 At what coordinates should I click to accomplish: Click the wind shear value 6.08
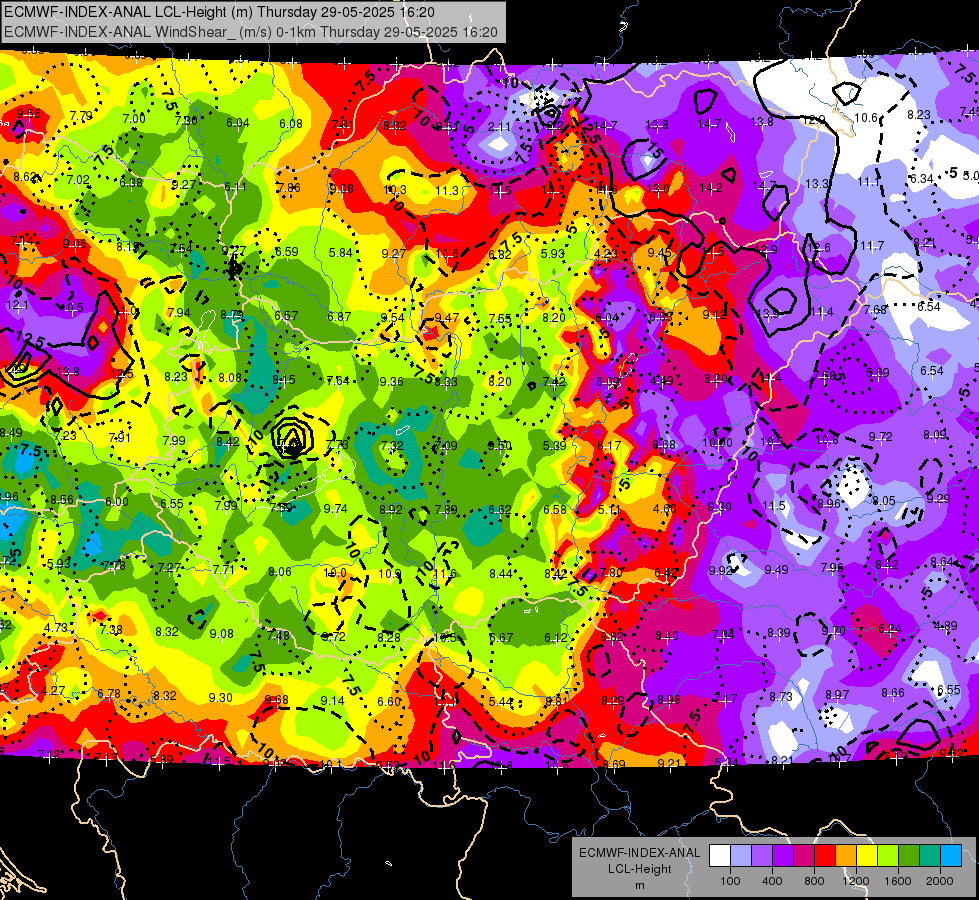coord(291,124)
